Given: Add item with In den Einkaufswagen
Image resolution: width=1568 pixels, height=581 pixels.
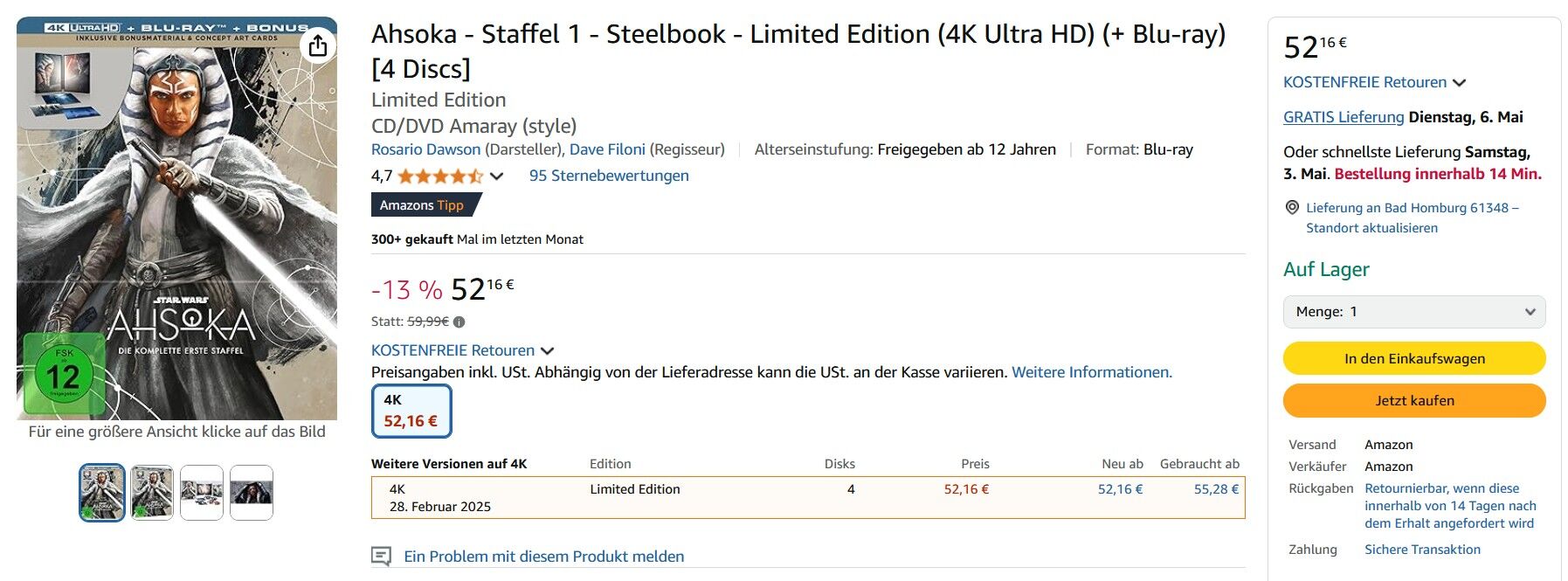Looking at the screenshot, I should click(1414, 358).
